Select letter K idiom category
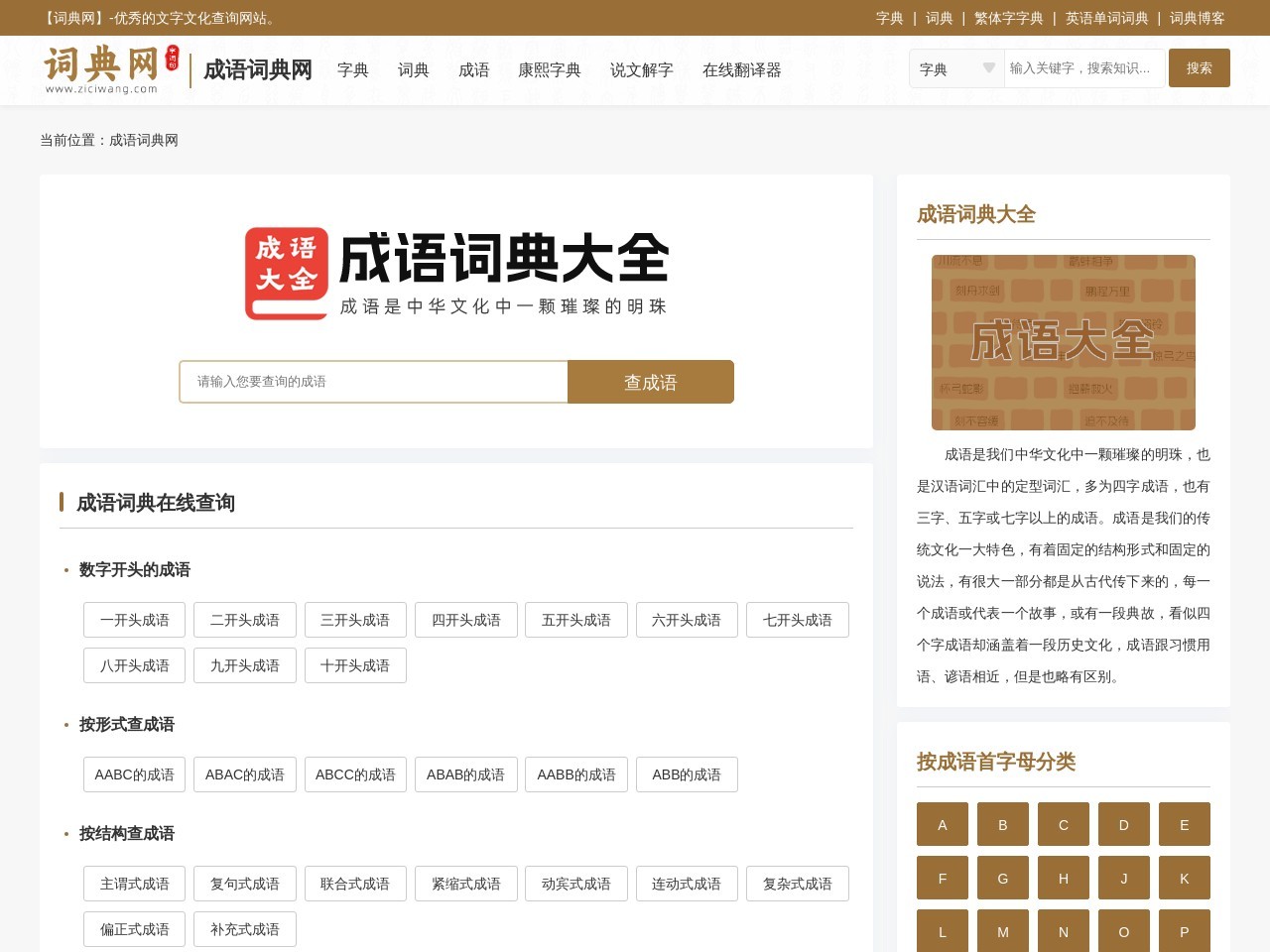 [x=1185, y=878]
